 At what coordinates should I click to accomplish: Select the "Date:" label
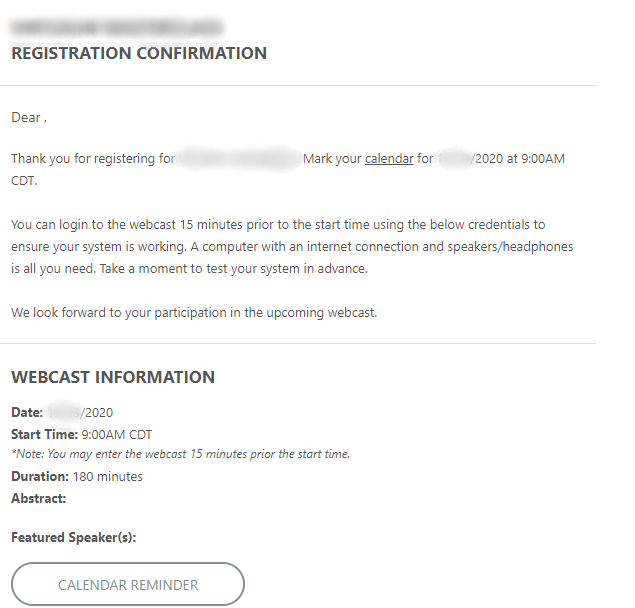pyautogui.click(x=27, y=412)
